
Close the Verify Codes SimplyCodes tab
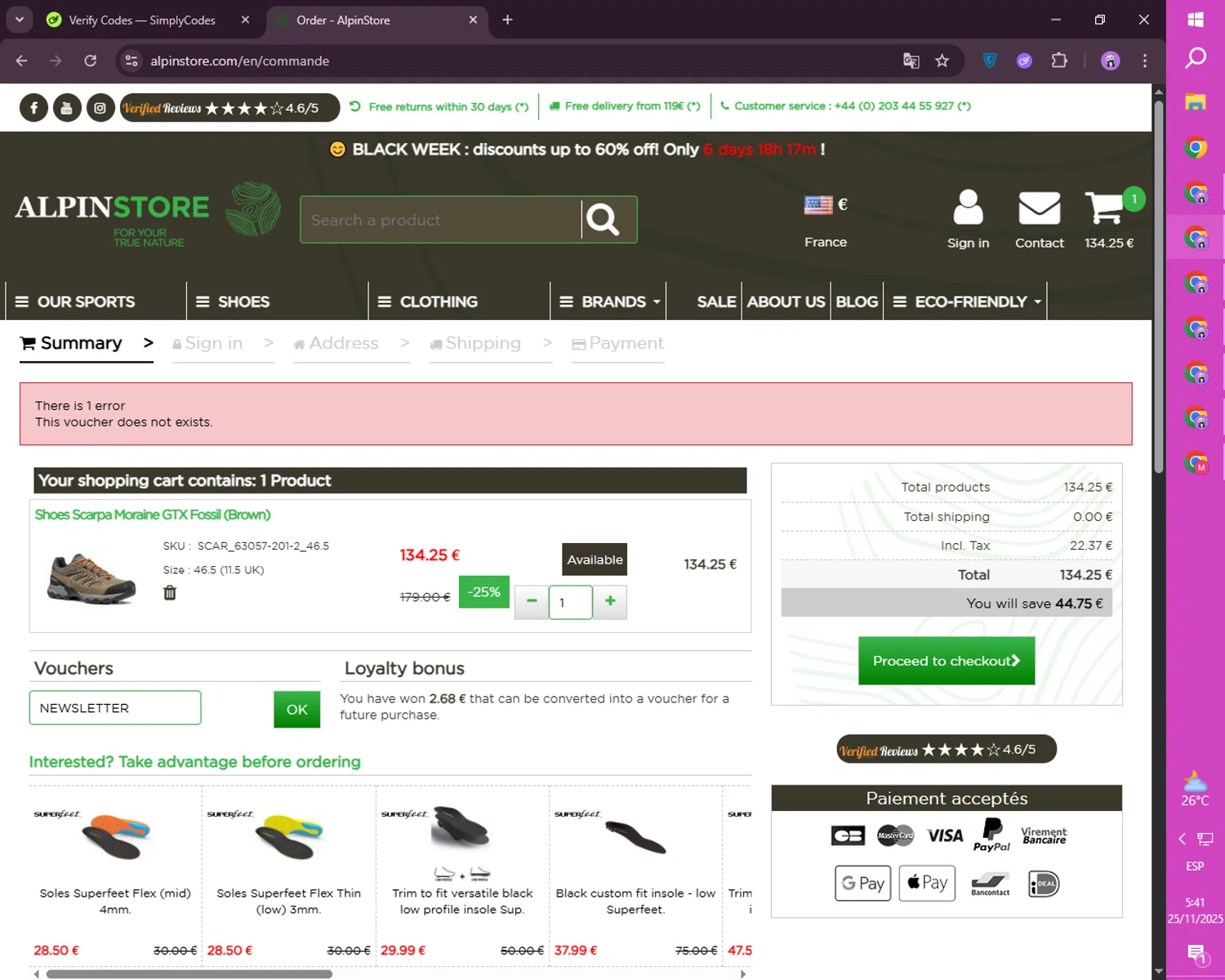click(245, 20)
